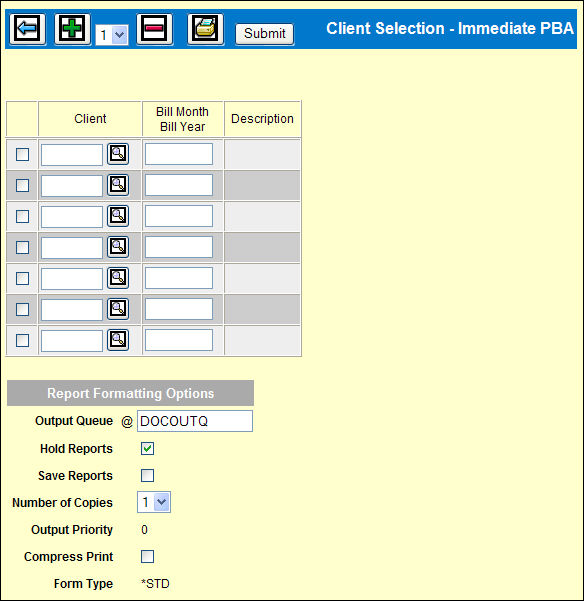Click the second row Bill Month field
584x601 pixels.
179,185
